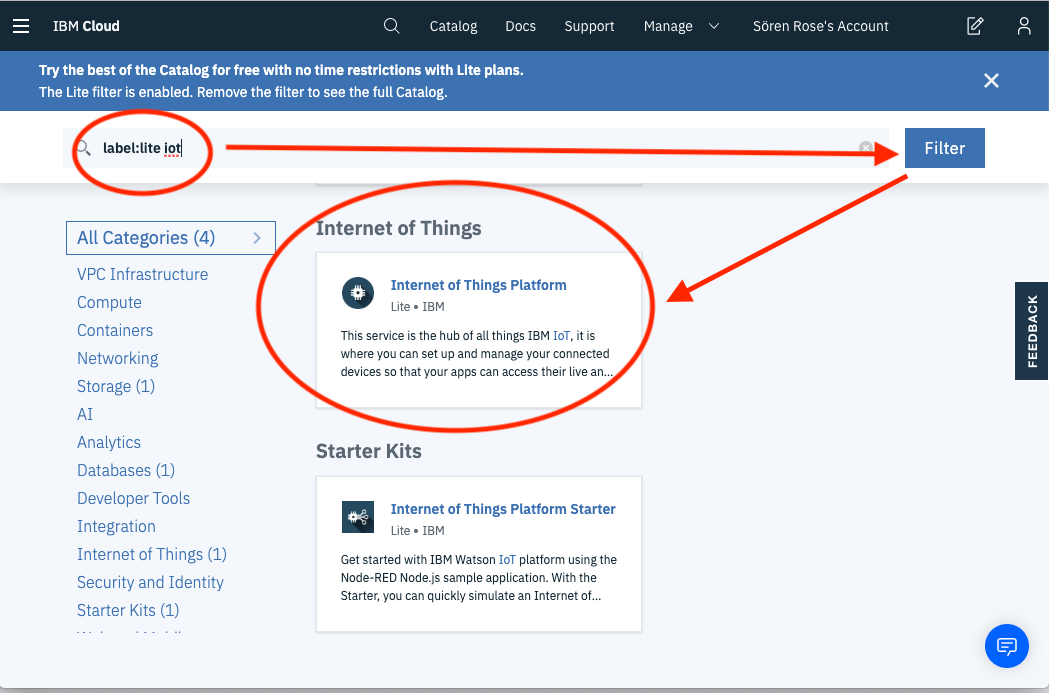The height and width of the screenshot is (693, 1049).
Task: Click the pencil edit icon in the header
Action: coord(974,26)
